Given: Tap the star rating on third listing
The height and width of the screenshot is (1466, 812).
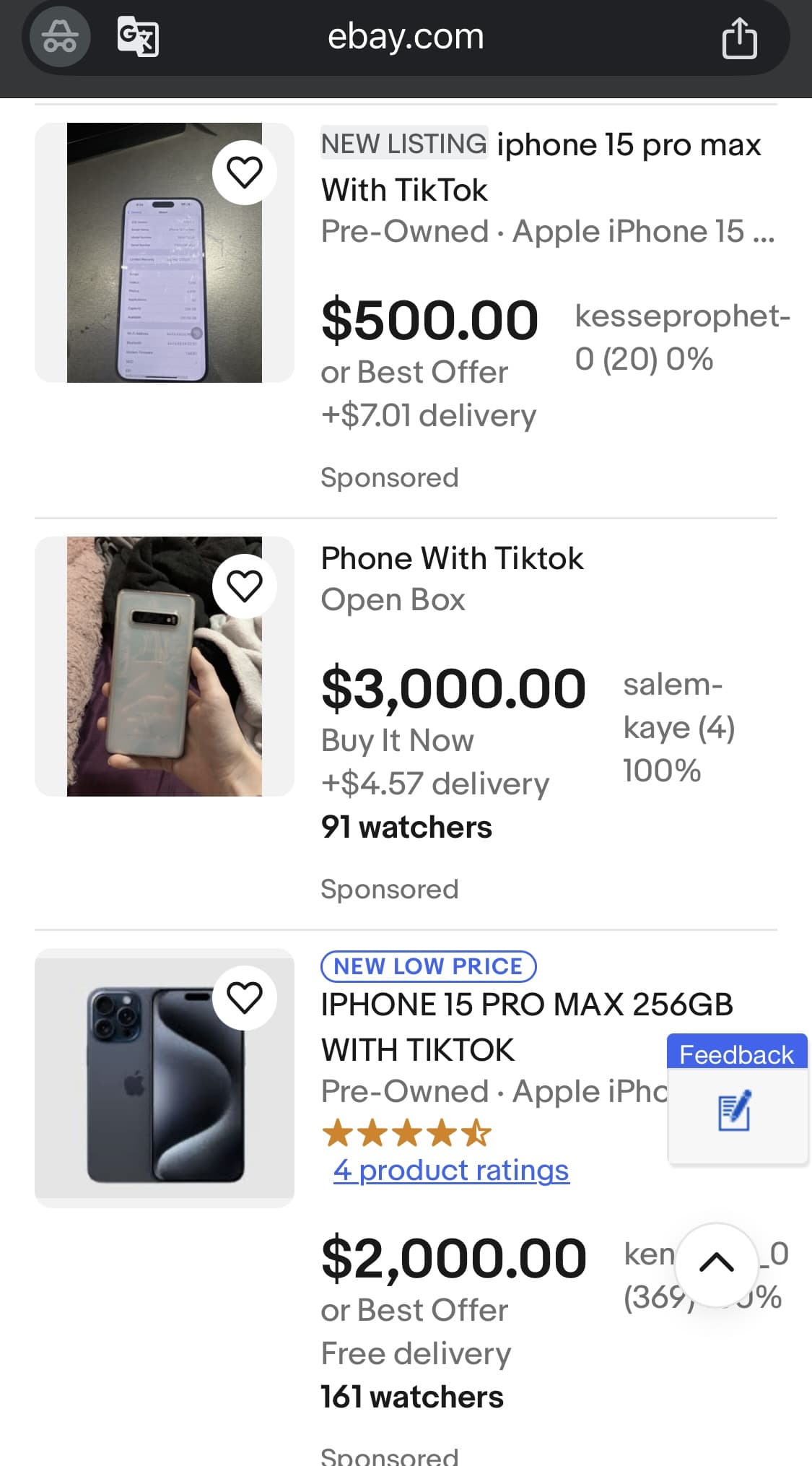Looking at the screenshot, I should (407, 1133).
